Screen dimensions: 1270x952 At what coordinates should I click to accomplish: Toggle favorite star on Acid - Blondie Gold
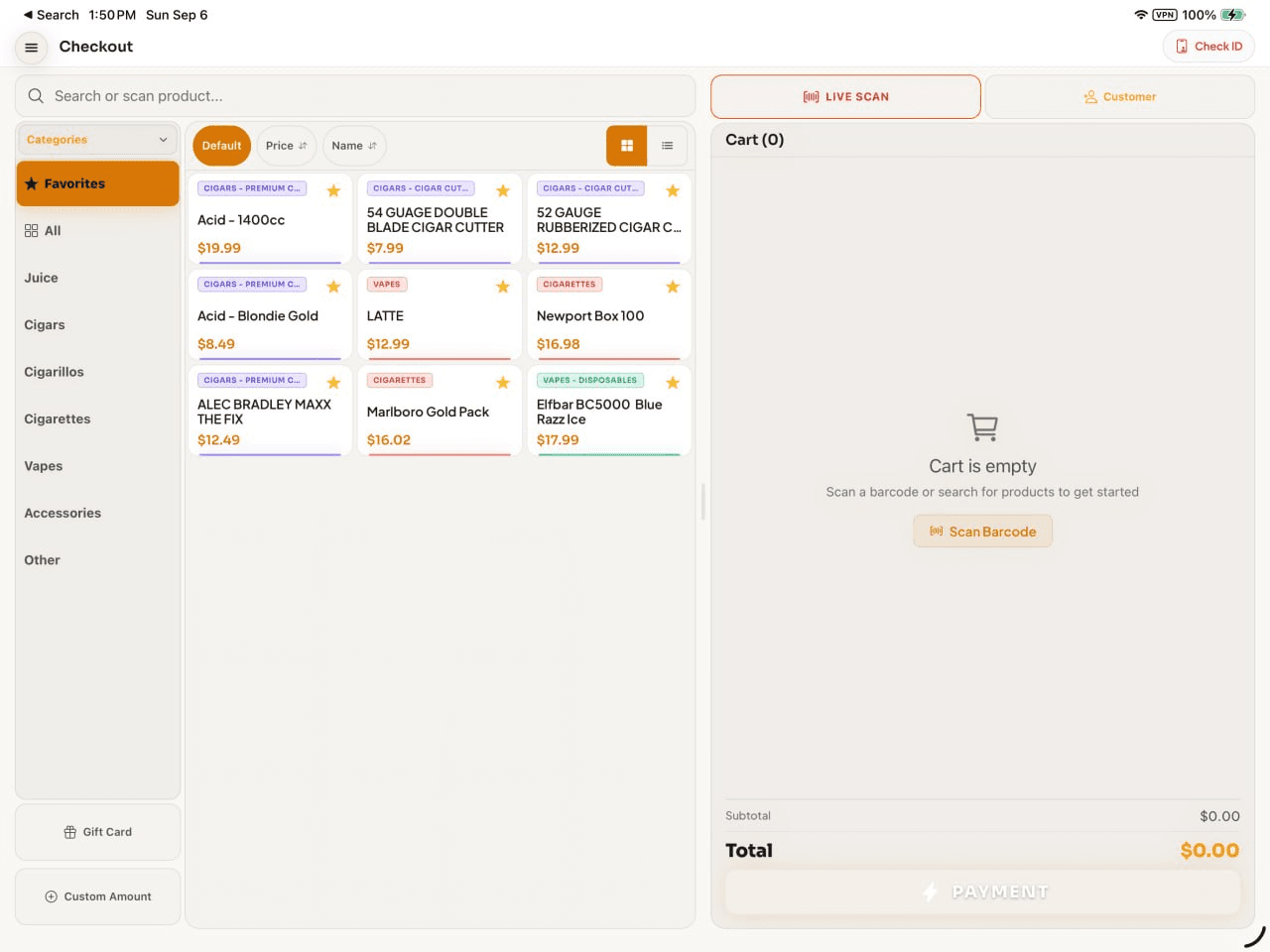coord(333,287)
